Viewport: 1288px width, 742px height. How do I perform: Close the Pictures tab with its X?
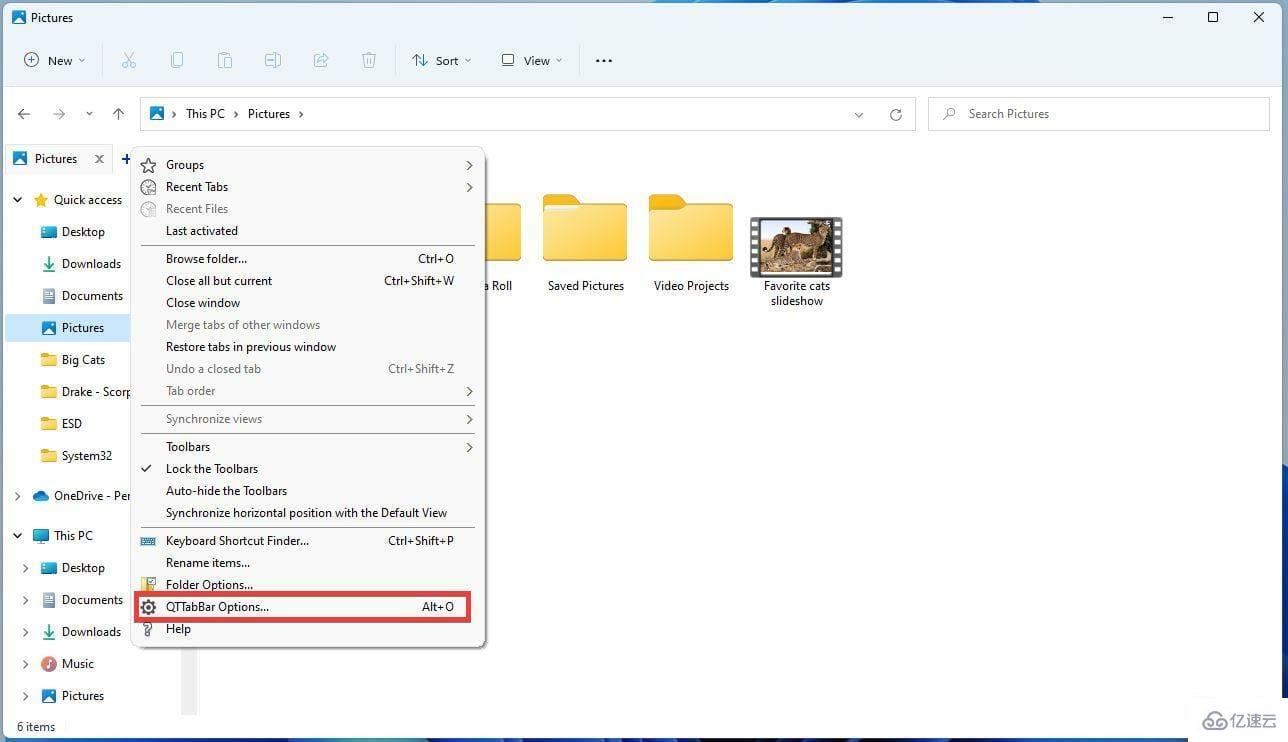click(99, 159)
